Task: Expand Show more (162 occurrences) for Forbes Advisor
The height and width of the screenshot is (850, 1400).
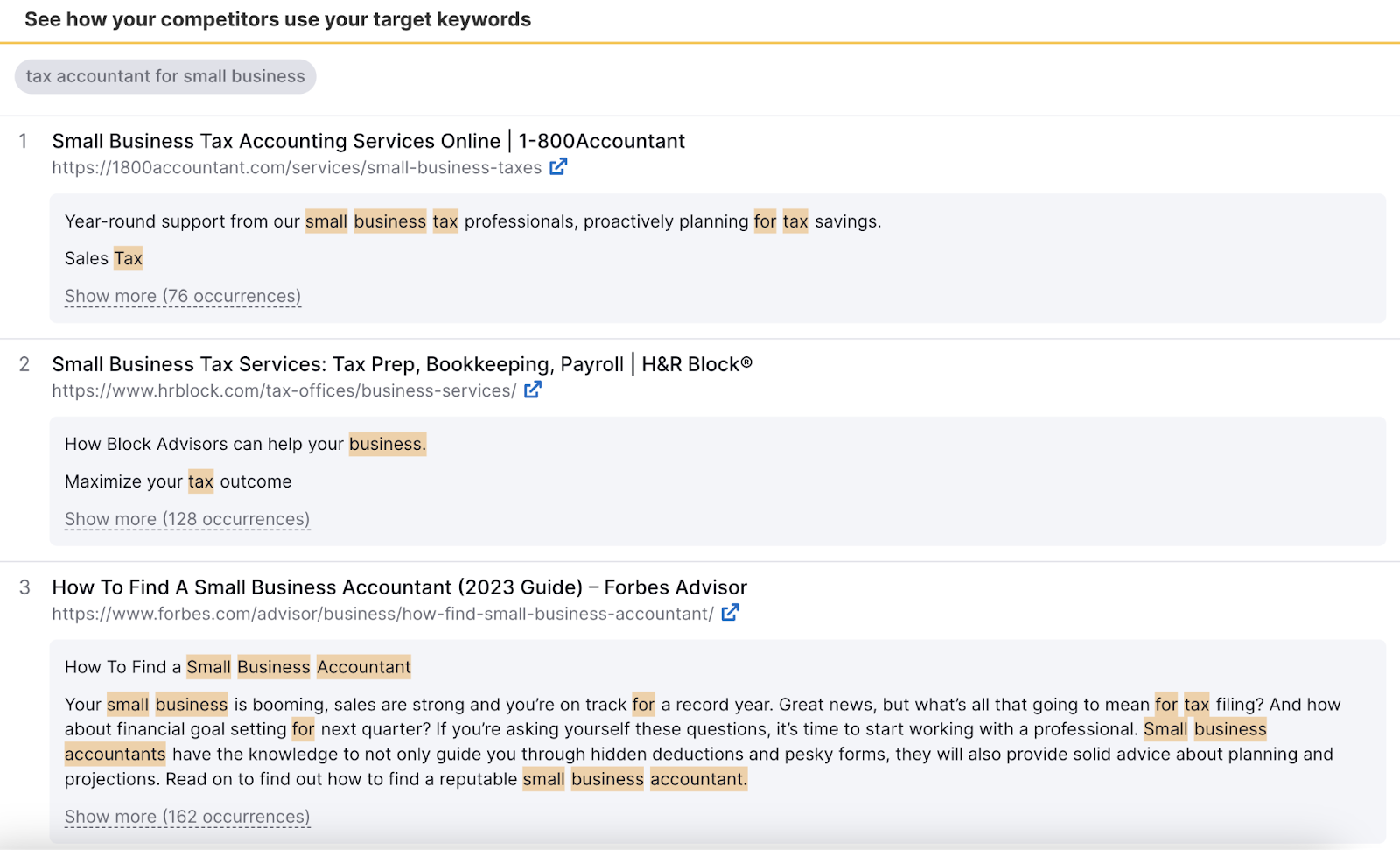Action: click(186, 816)
